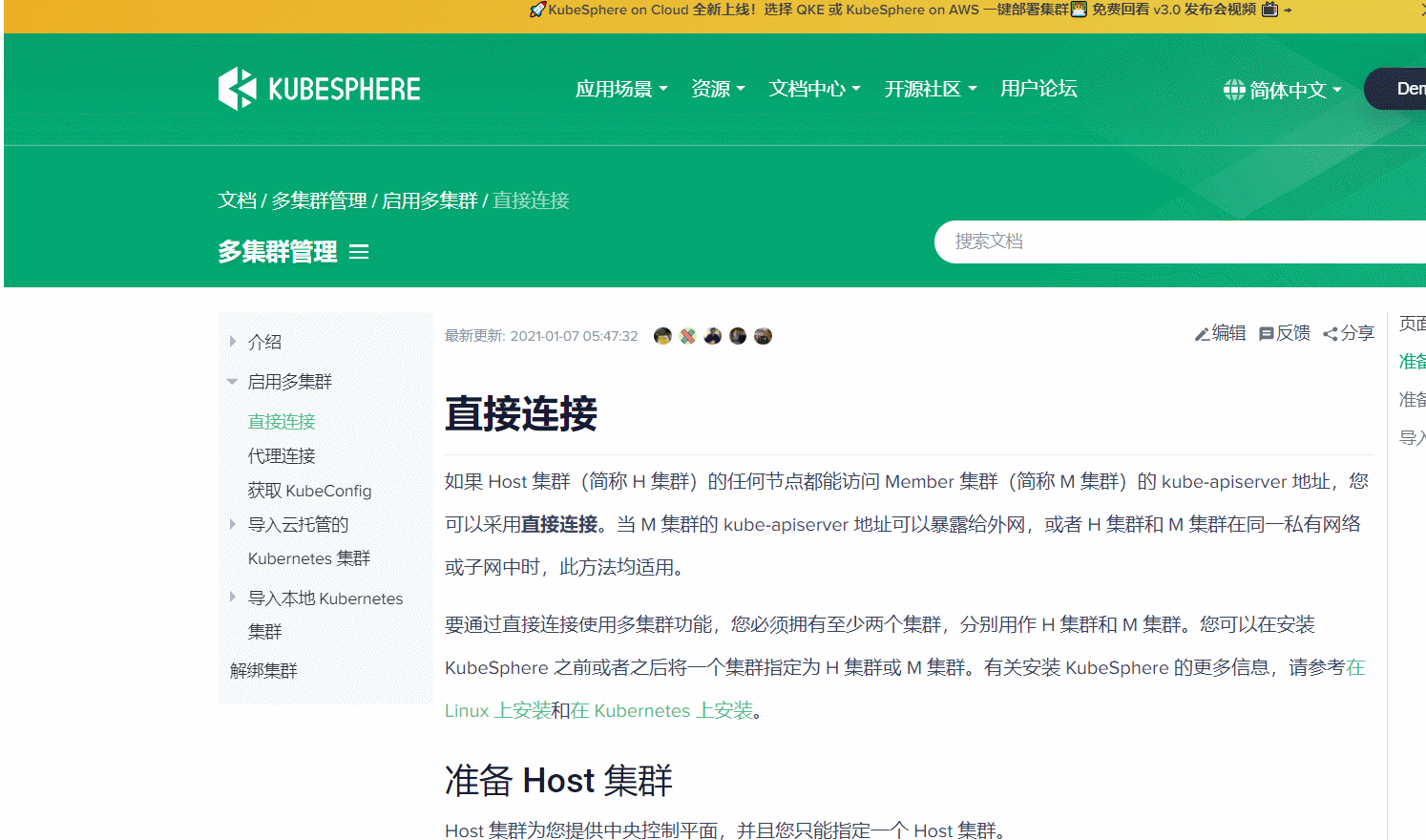Click 启用多集群 breadcrumb link
This screenshot has height=840, width=1426.
coord(430,200)
